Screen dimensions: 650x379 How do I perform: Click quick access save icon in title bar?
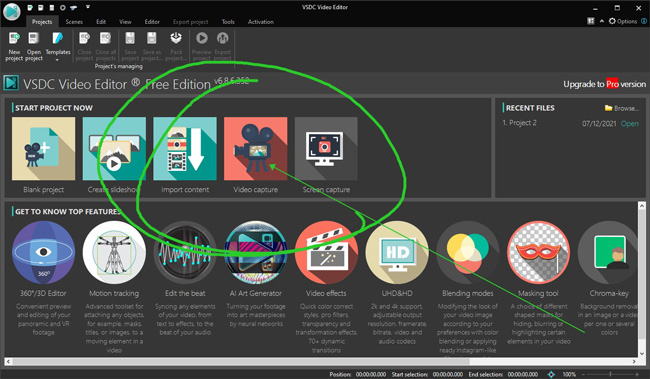(51, 7)
